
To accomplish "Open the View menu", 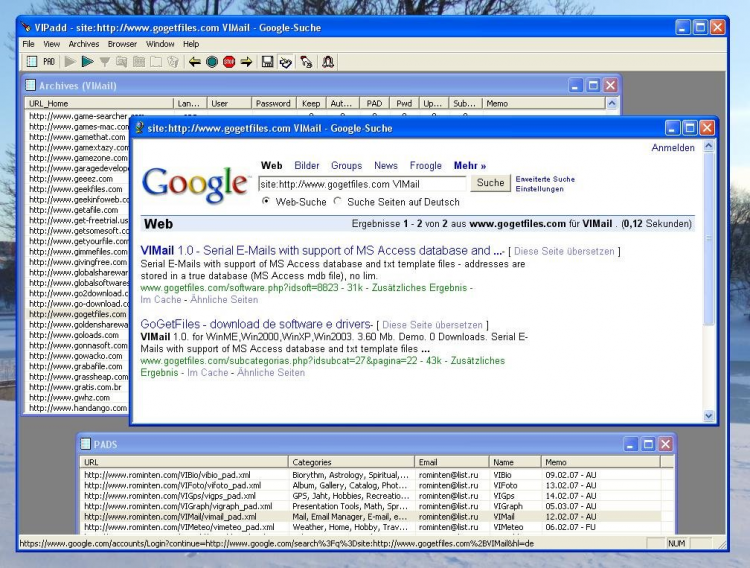I will pyautogui.click(x=52, y=44).
